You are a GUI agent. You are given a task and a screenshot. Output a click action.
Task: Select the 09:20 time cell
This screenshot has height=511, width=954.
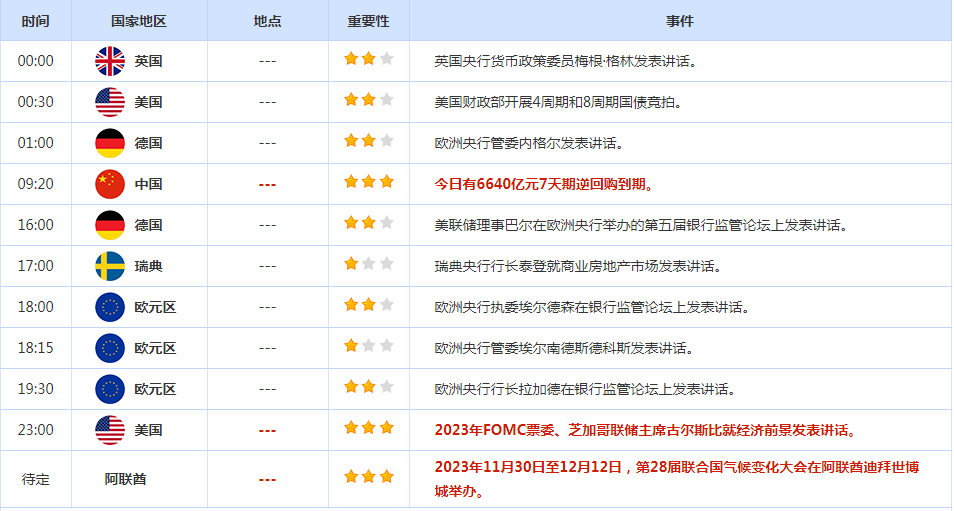(35, 184)
